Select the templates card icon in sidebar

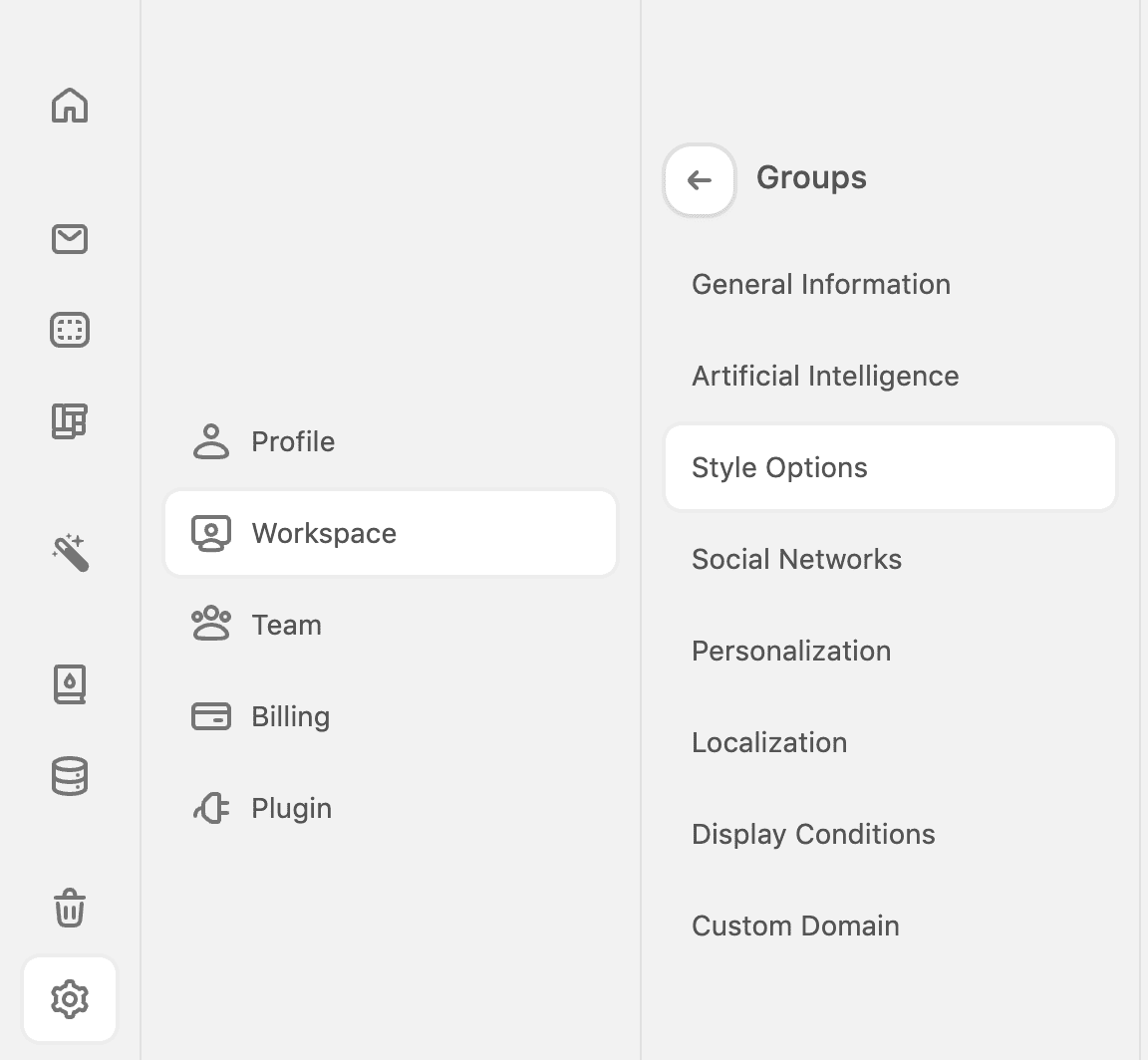click(69, 330)
